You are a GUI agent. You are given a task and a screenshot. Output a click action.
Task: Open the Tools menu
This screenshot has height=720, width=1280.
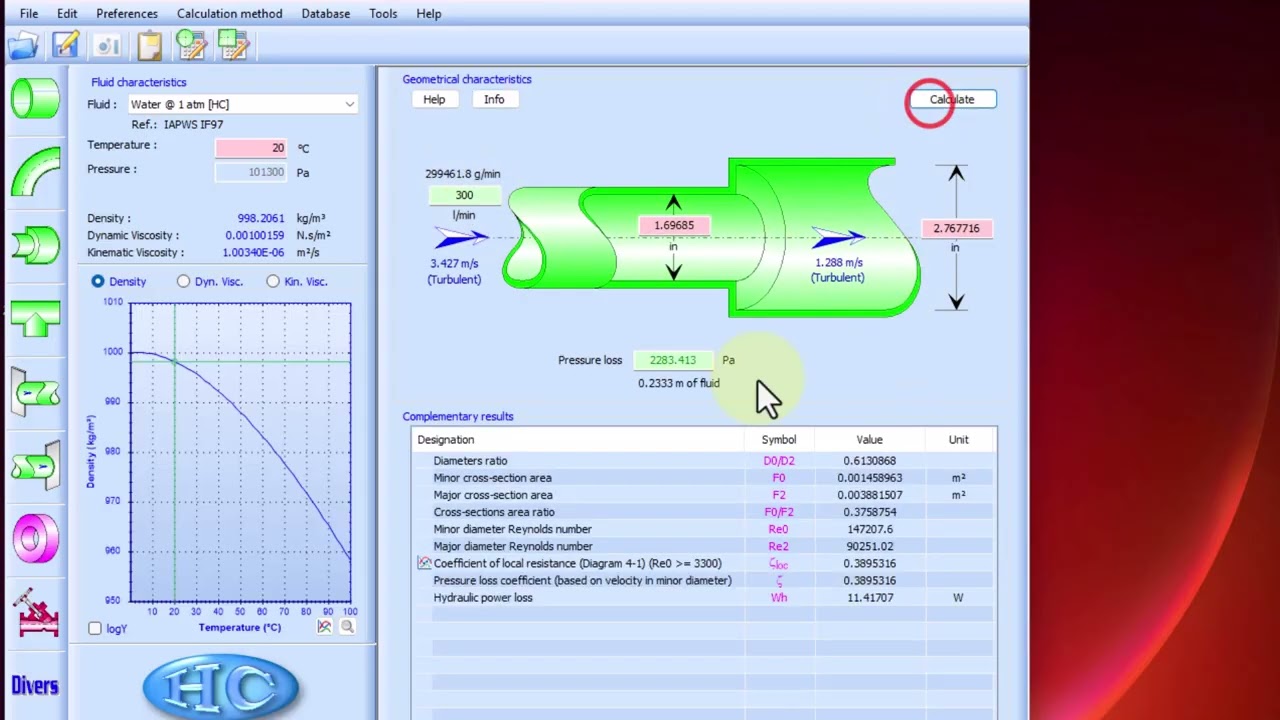click(383, 13)
